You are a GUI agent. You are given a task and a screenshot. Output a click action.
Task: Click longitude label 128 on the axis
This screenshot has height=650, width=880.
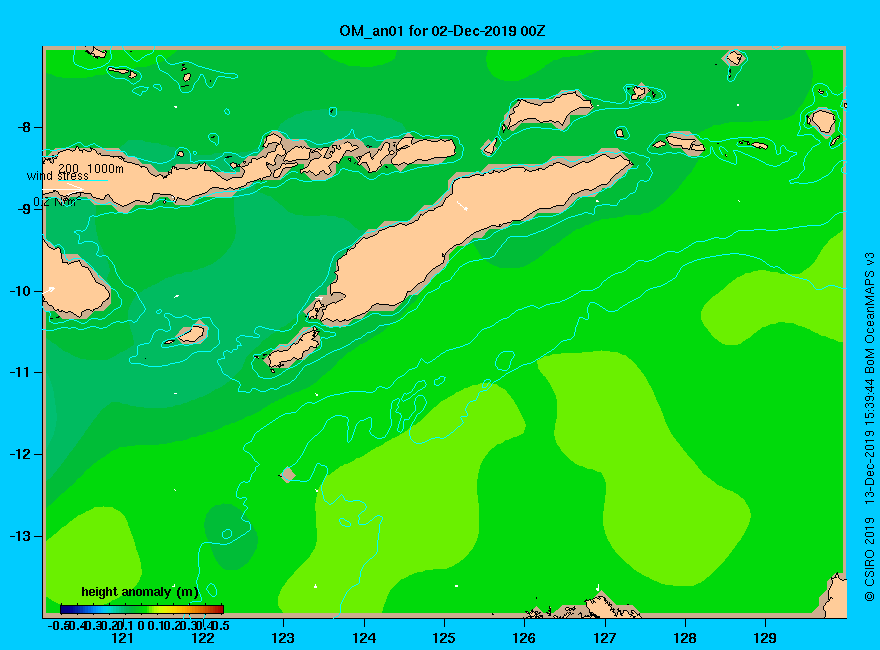click(x=685, y=638)
